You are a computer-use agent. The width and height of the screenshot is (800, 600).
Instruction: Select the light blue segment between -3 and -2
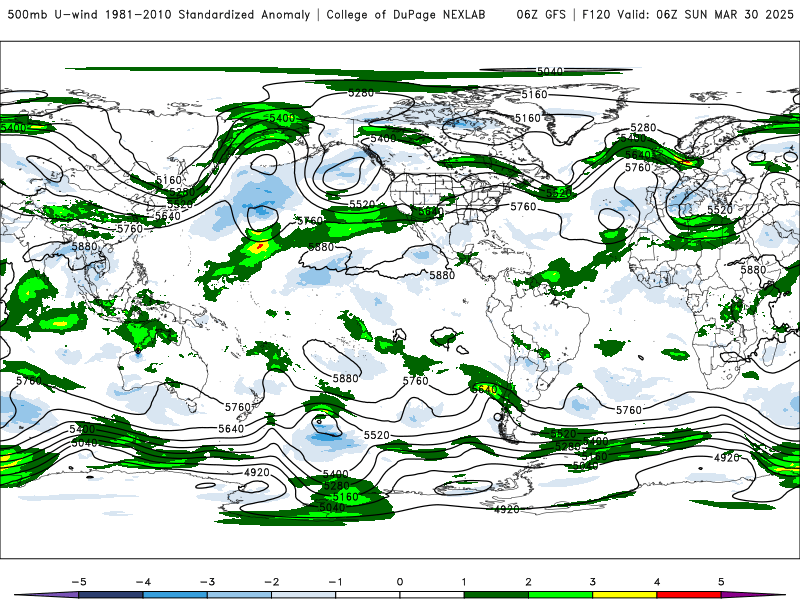click(x=239, y=595)
